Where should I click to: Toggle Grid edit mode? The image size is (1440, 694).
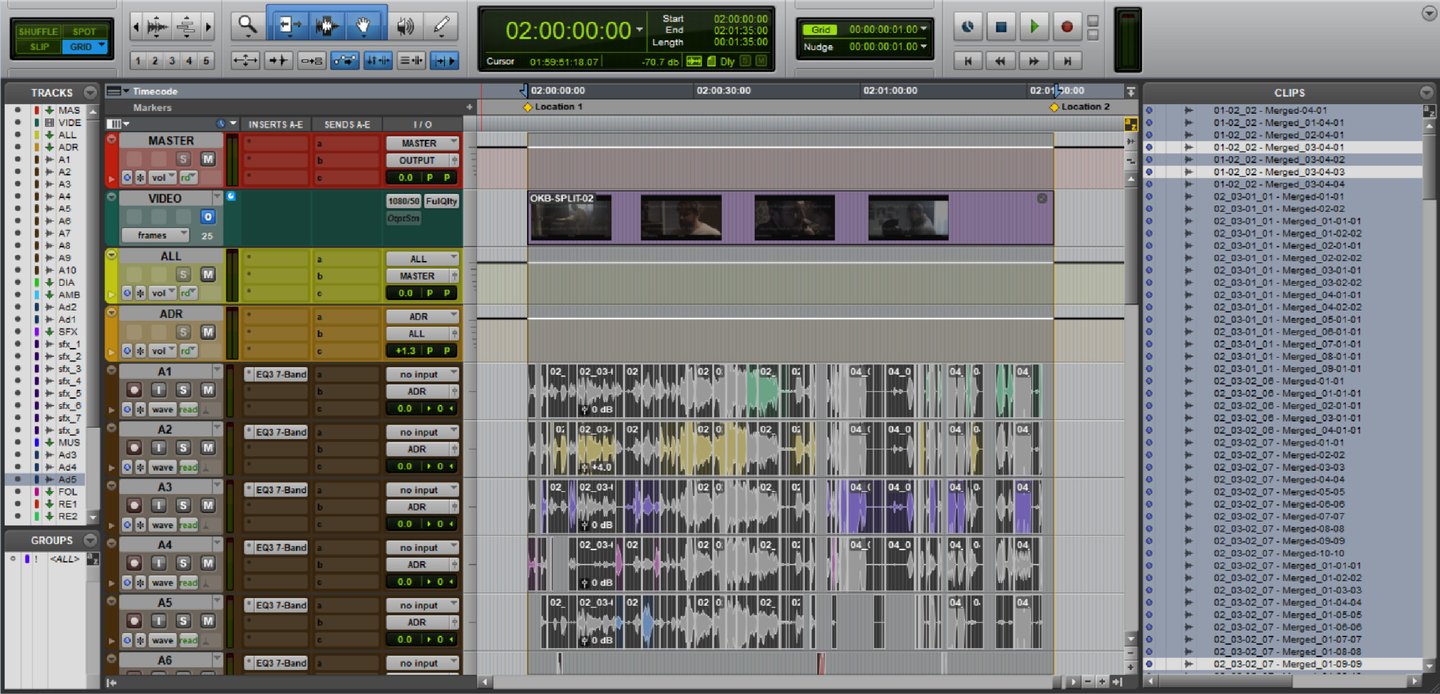click(x=84, y=46)
